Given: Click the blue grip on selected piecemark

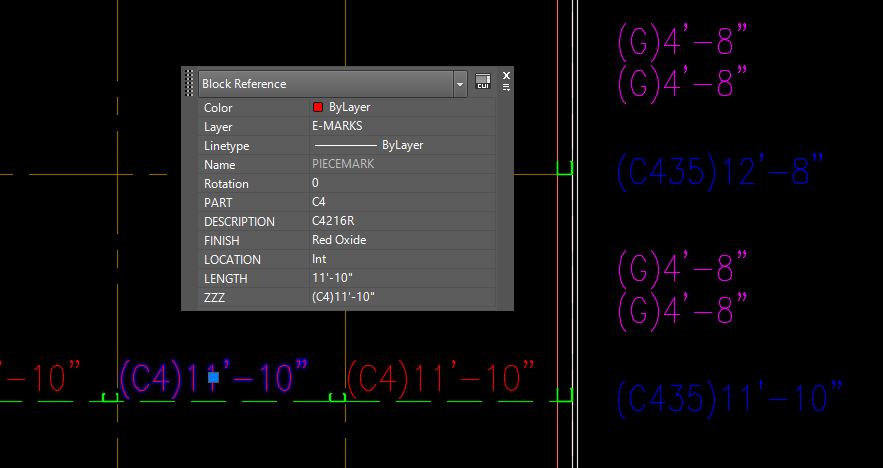Looking at the screenshot, I should pyautogui.click(x=213, y=377).
